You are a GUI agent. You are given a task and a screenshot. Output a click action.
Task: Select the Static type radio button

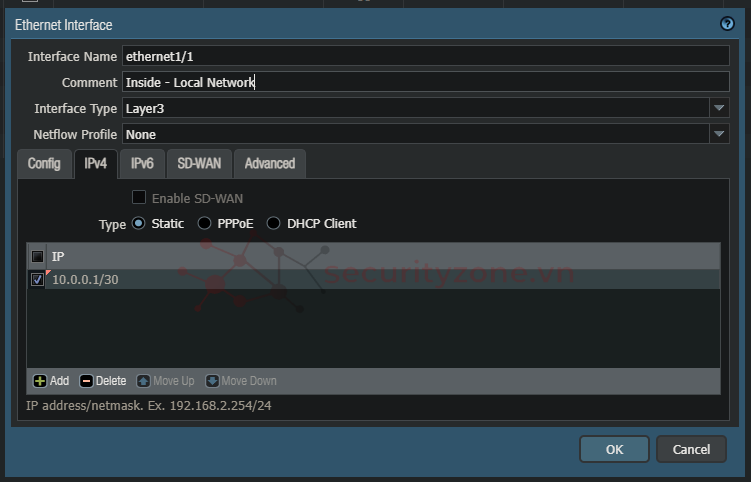(x=138, y=224)
